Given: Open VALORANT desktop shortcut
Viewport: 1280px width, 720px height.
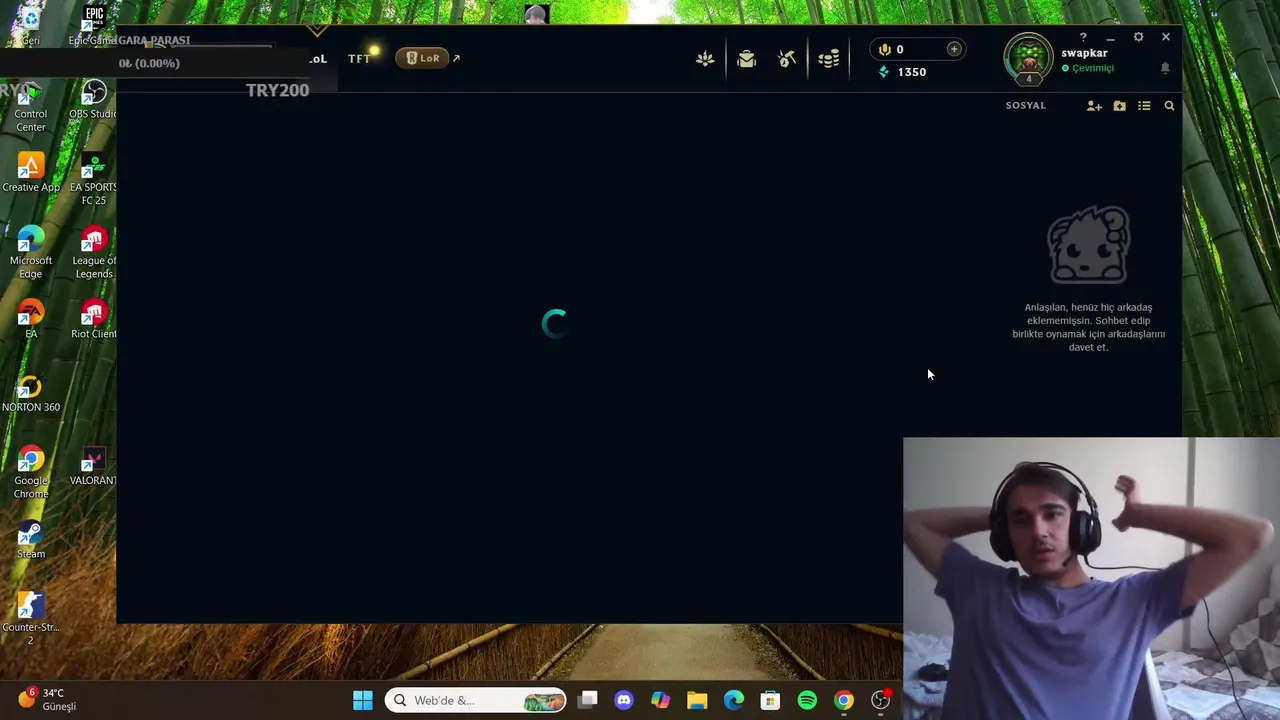Looking at the screenshot, I should point(93,466).
